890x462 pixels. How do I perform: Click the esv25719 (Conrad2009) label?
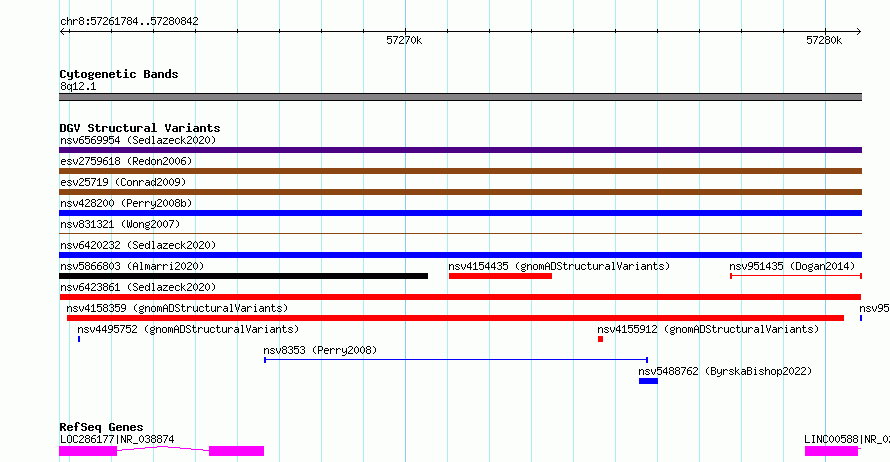click(123, 182)
